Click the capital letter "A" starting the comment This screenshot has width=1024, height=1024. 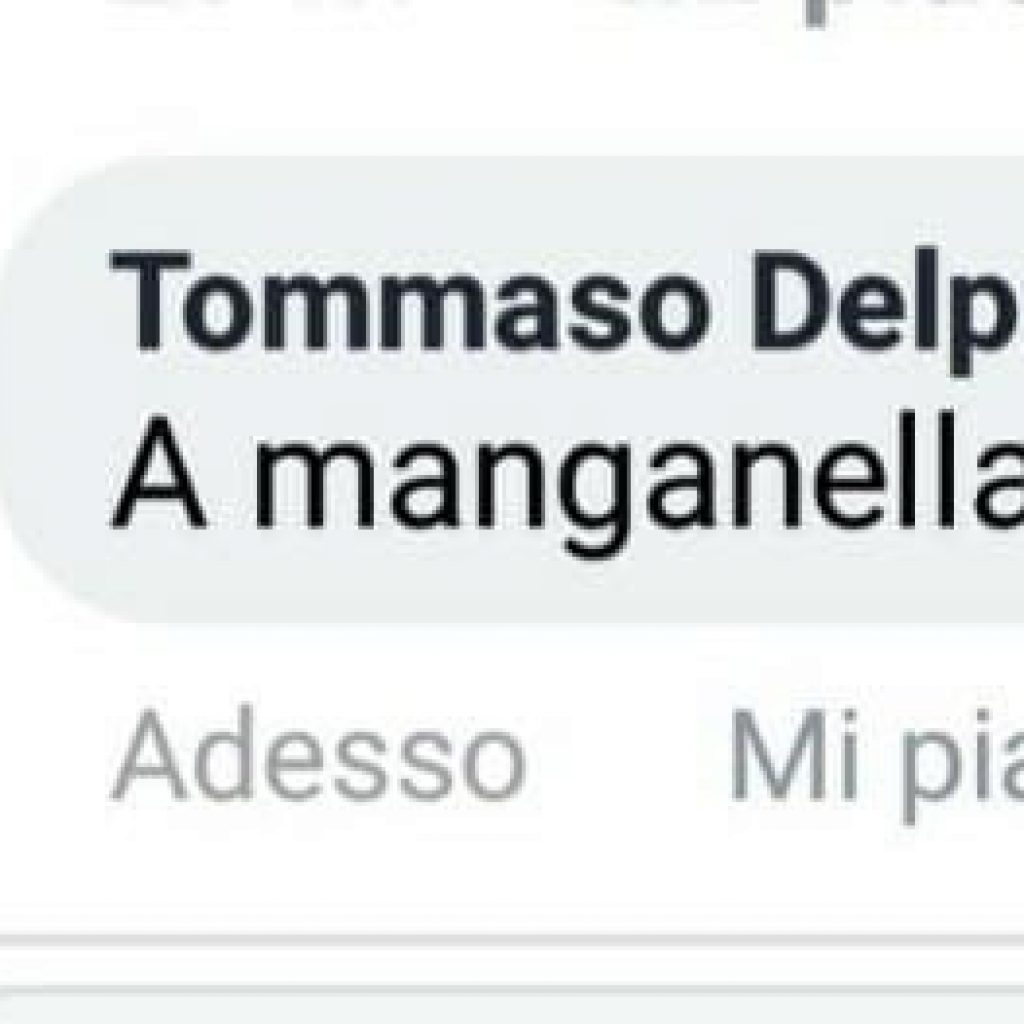[x=158, y=471]
